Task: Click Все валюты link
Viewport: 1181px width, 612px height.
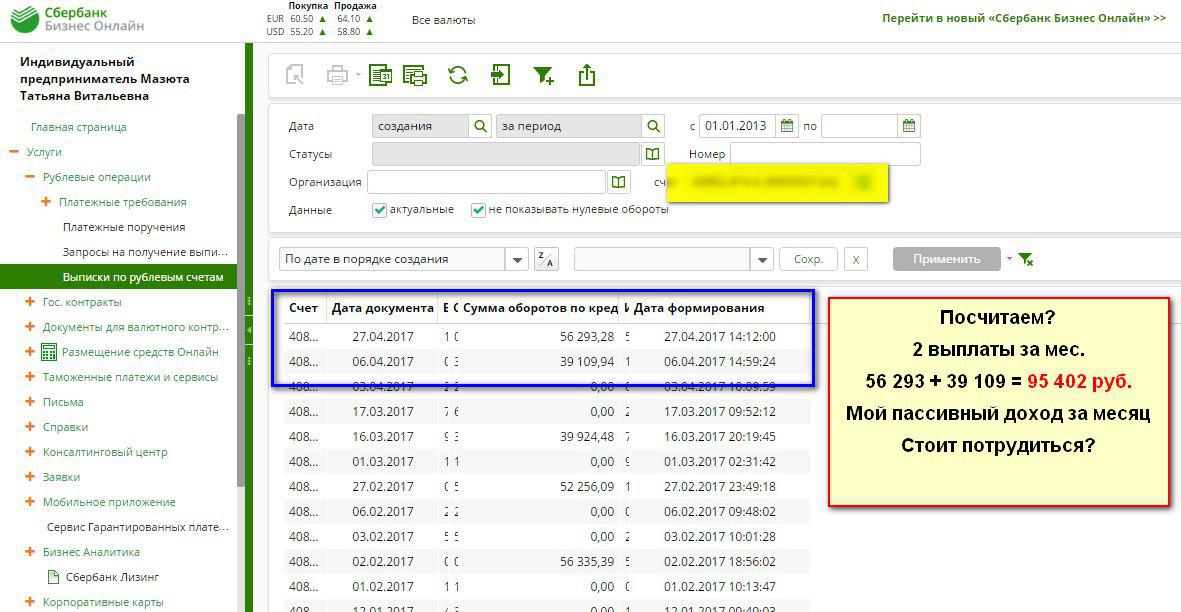Action: pos(444,20)
